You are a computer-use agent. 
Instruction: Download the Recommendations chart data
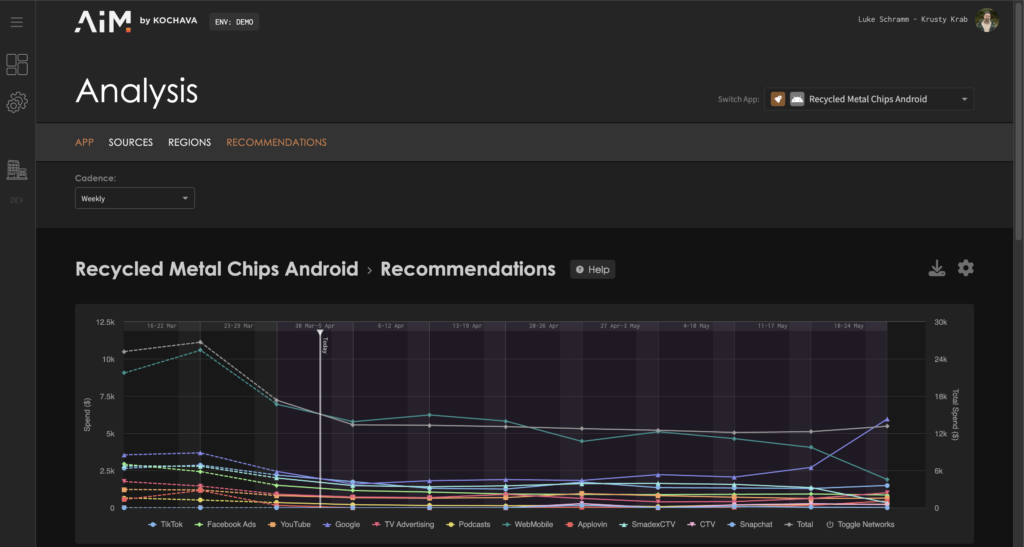pos(937,268)
